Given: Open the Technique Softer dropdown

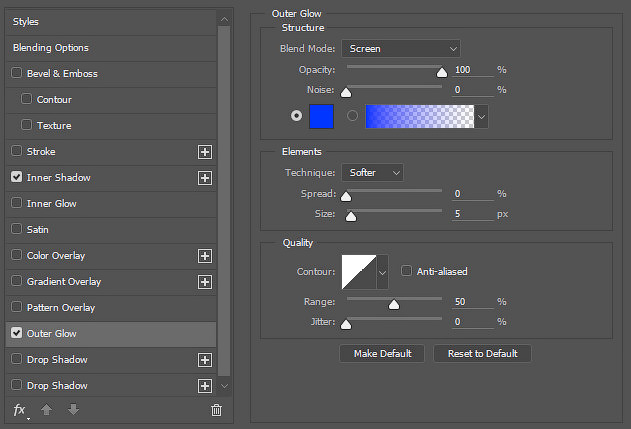Looking at the screenshot, I should click(x=372, y=173).
